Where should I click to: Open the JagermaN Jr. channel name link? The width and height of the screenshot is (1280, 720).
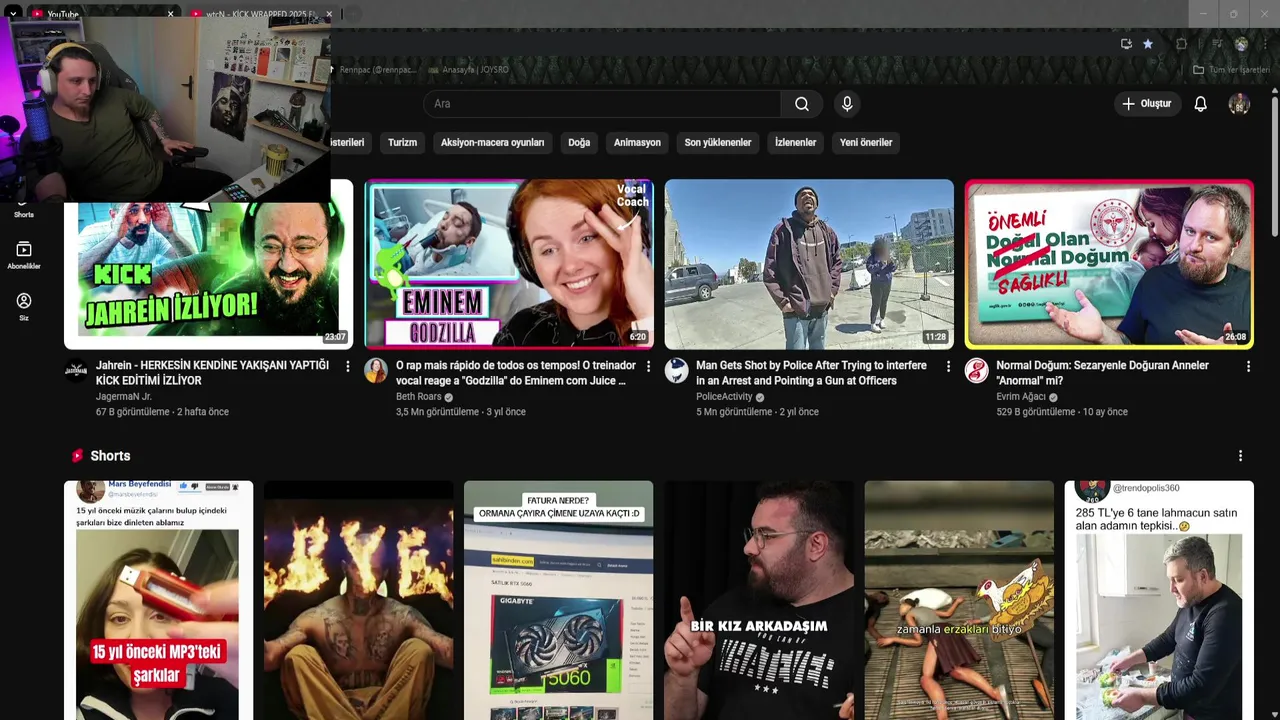pos(124,397)
